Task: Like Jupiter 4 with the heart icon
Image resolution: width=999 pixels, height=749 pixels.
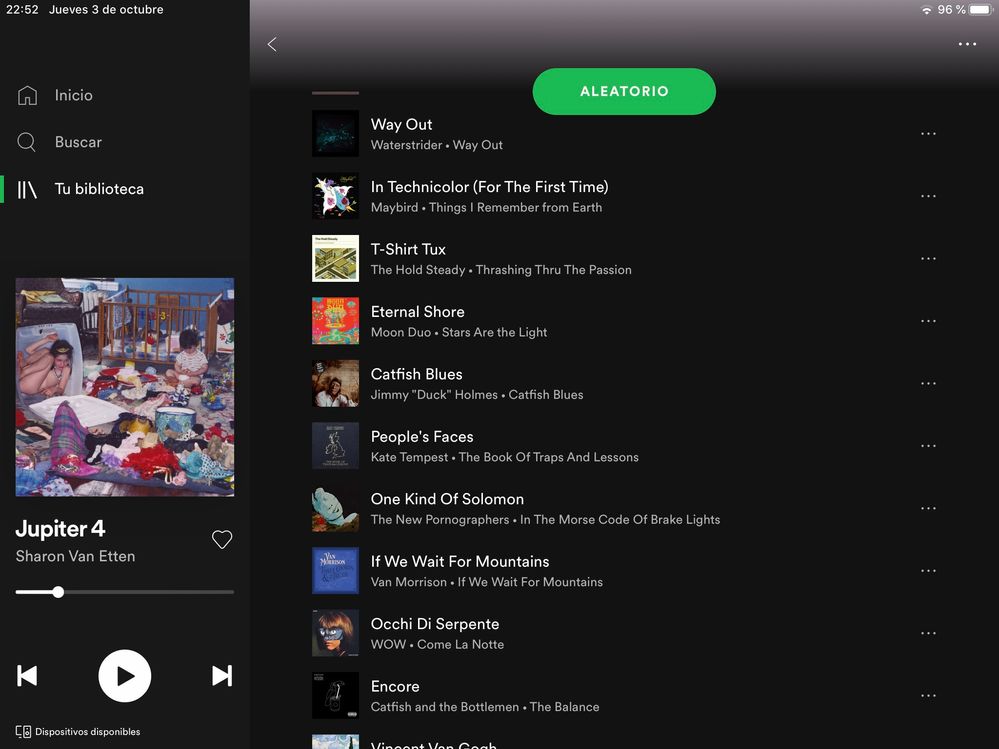Action: (222, 539)
